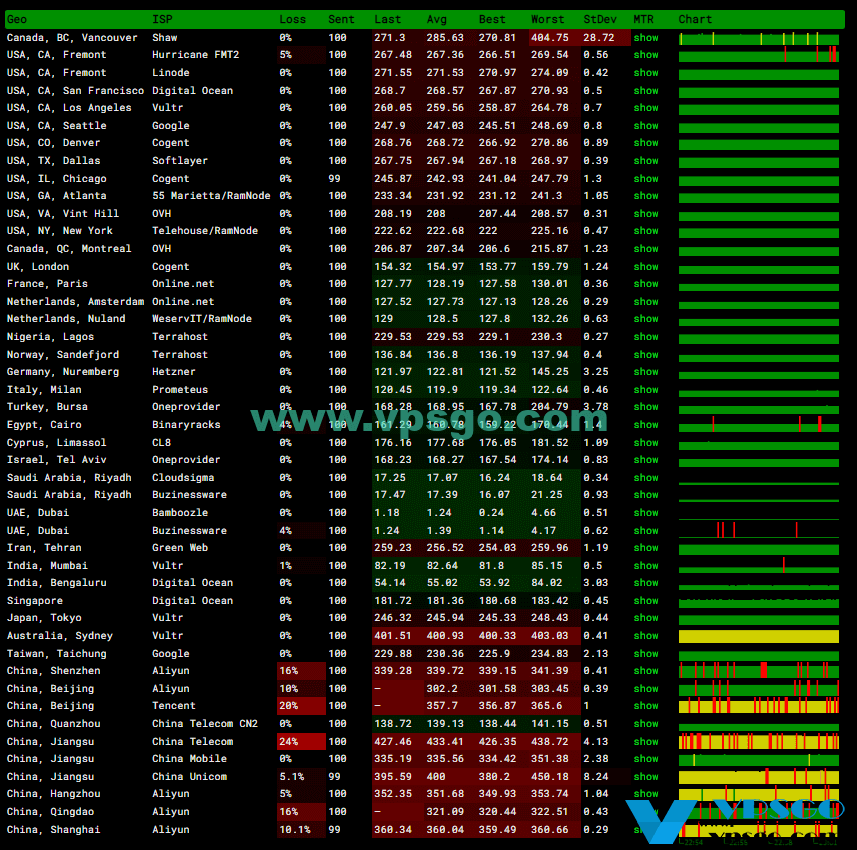Screen dimensions: 857x850
Task: Show MTR for Lagos Terrahost
Action: (x=645, y=337)
